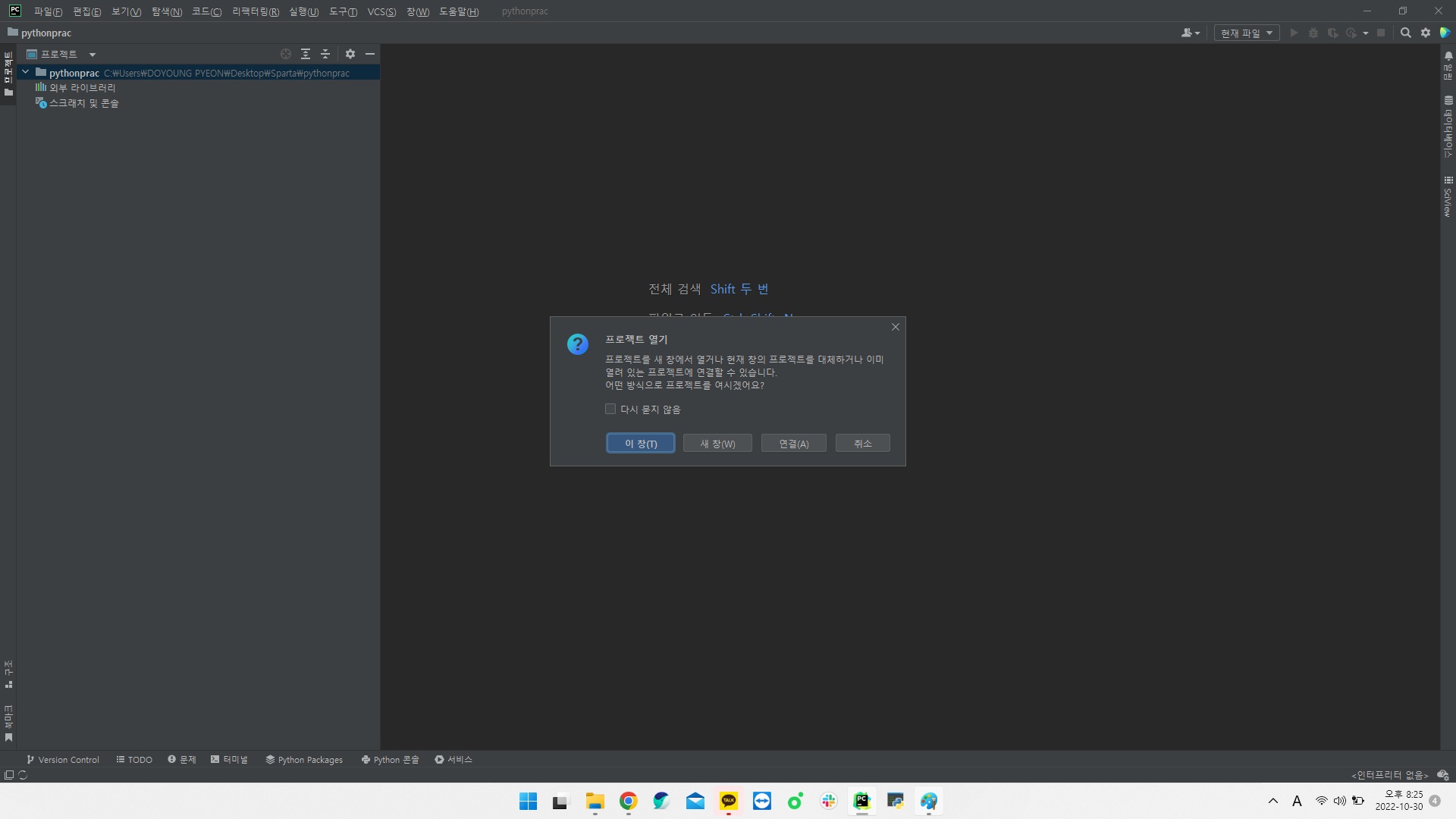Open the dropdown arrow beside Profile icon
Image resolution: width=1456 pixels, height=819 pixels.
click(x=1366, y=33)
